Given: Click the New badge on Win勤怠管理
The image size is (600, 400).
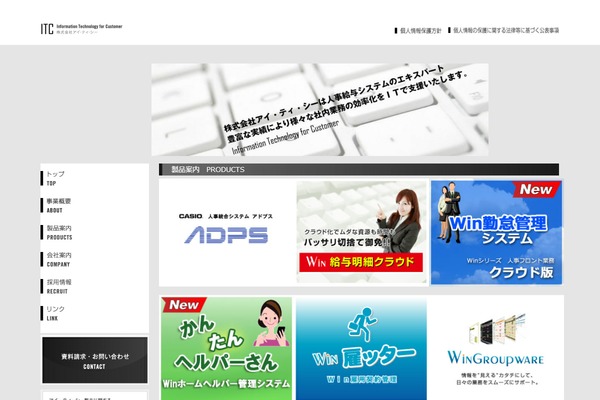Looking at the screenshot, I should coord(536,189).
